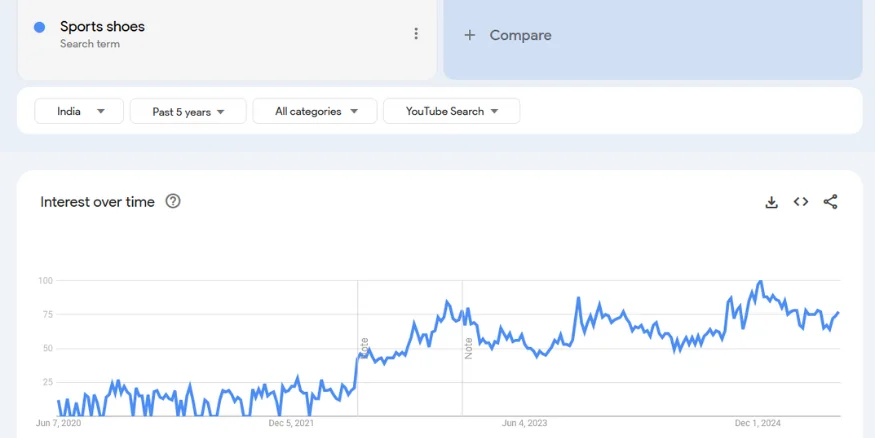Image resolution: width=875 pixels, height=438 pixels.
Task: Open the Past 5 years time range dropdown
Action: [188, 111]
